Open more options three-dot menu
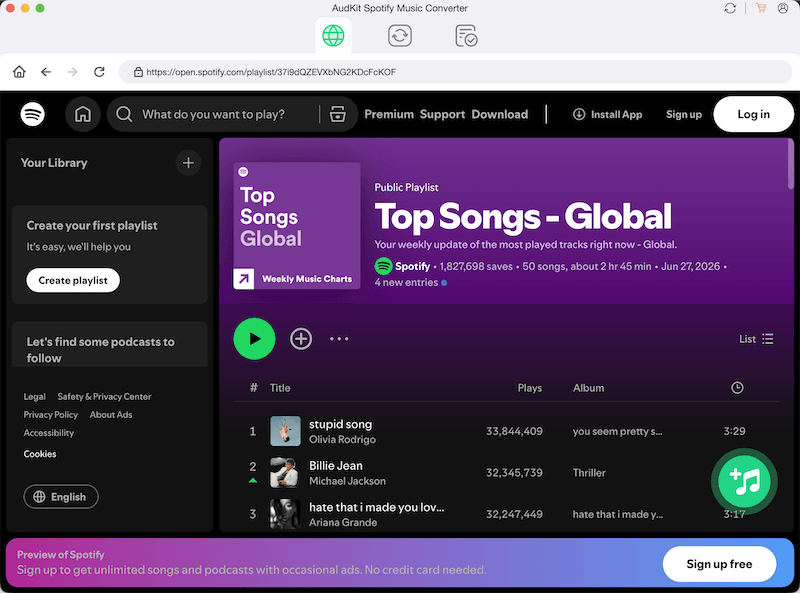Image resolution: width=800 pixels, height=593 pixels. point(339,339)
